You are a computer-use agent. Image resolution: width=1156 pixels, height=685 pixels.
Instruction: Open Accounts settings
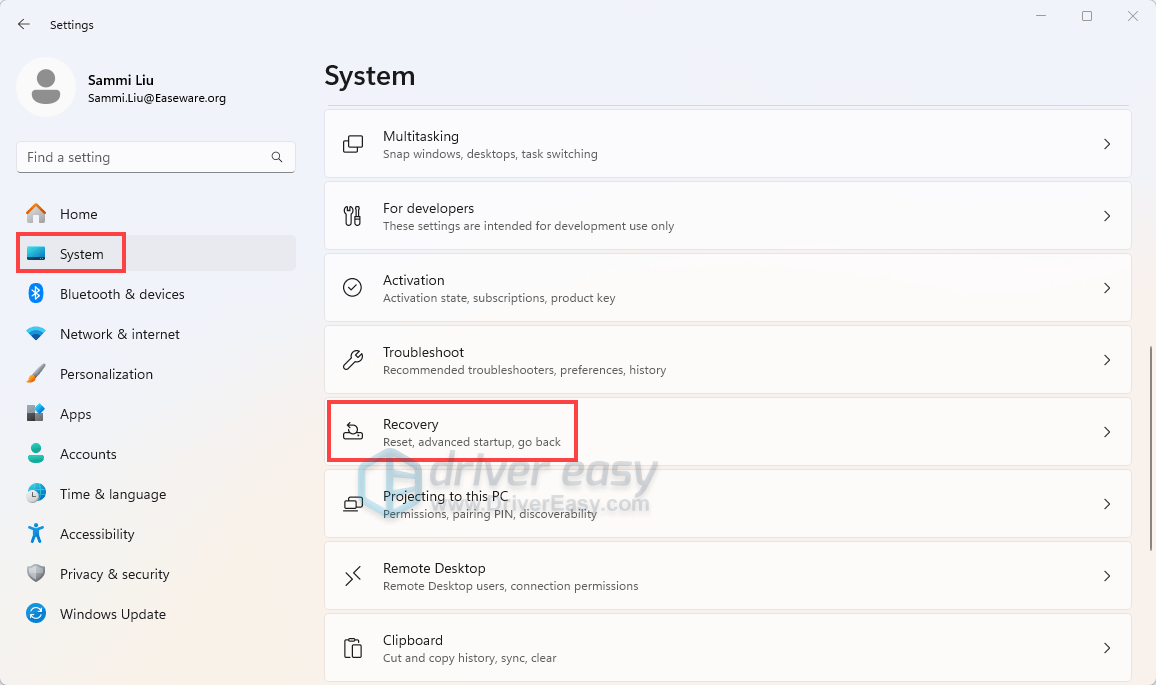[x=90, y=454]
